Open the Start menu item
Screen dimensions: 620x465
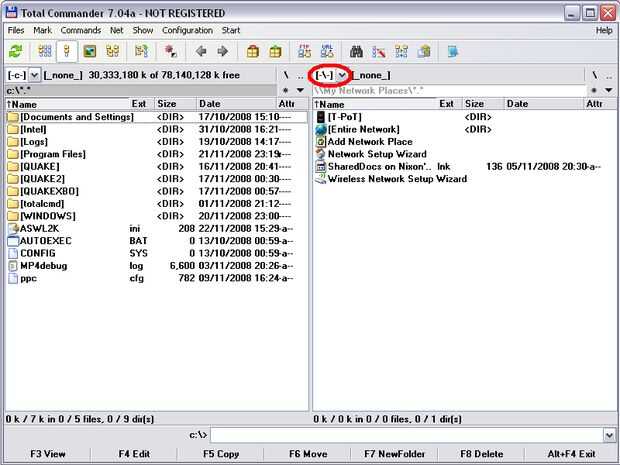coord(231,30)
